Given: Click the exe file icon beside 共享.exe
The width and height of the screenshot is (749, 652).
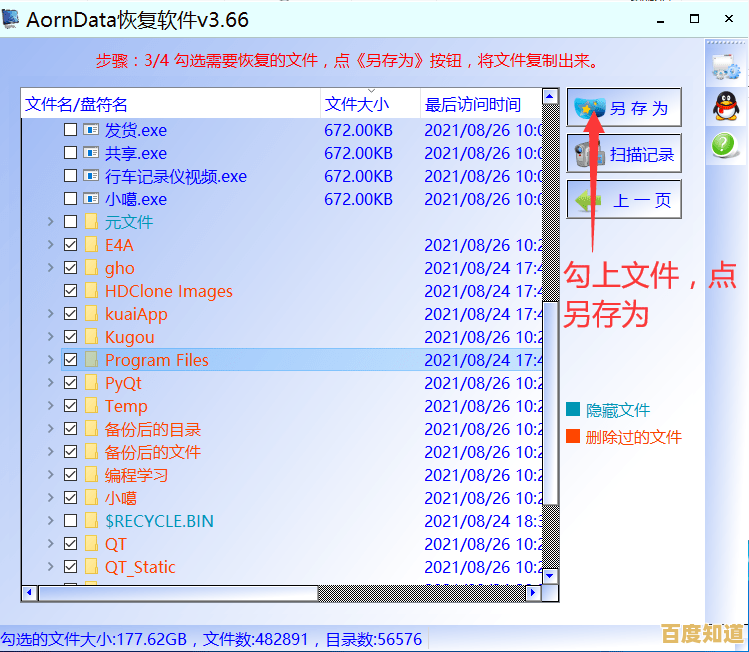Looking at the screenshot, I should click(x=91, y=152).
